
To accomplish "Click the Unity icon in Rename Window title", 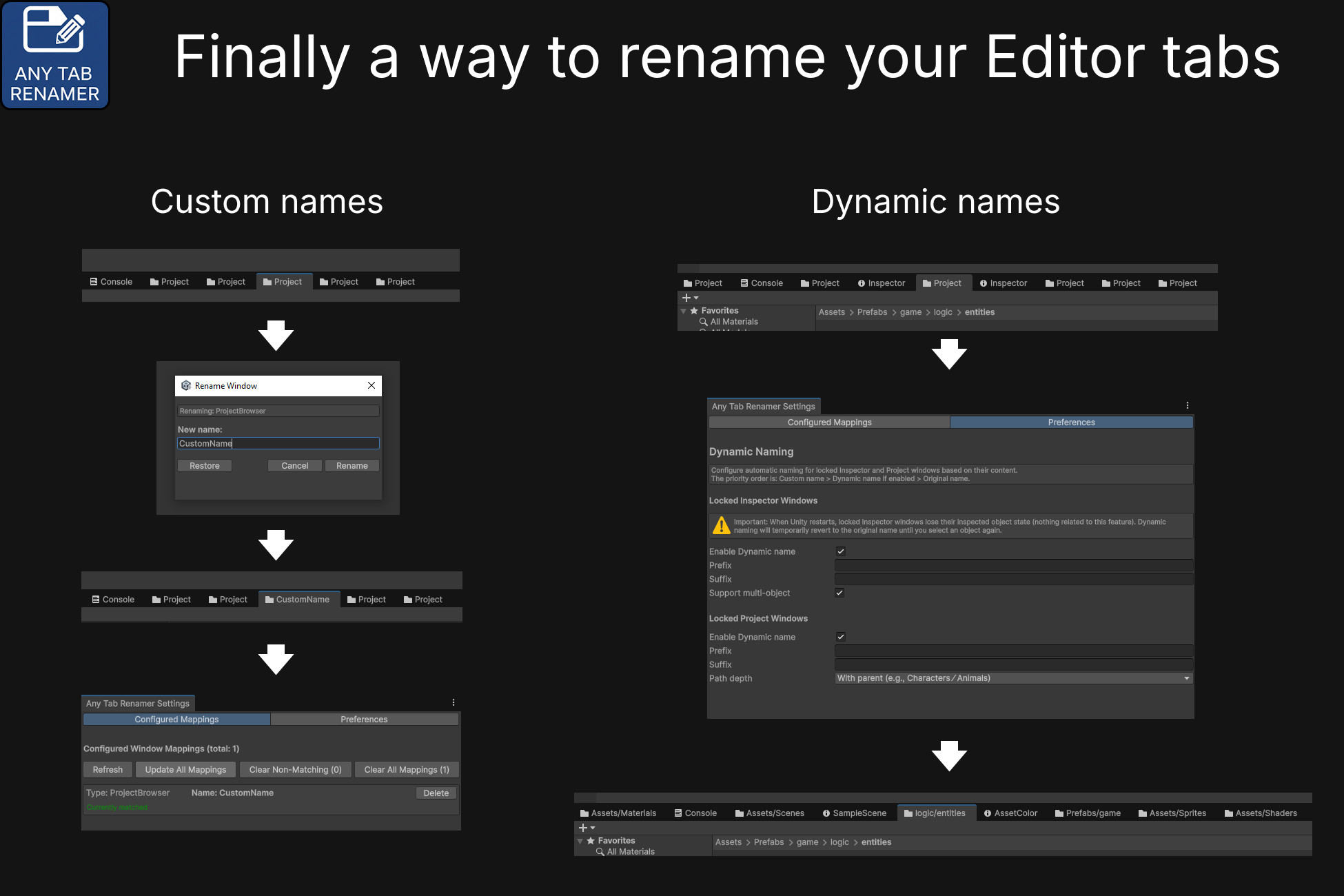I will click(186, 386).
